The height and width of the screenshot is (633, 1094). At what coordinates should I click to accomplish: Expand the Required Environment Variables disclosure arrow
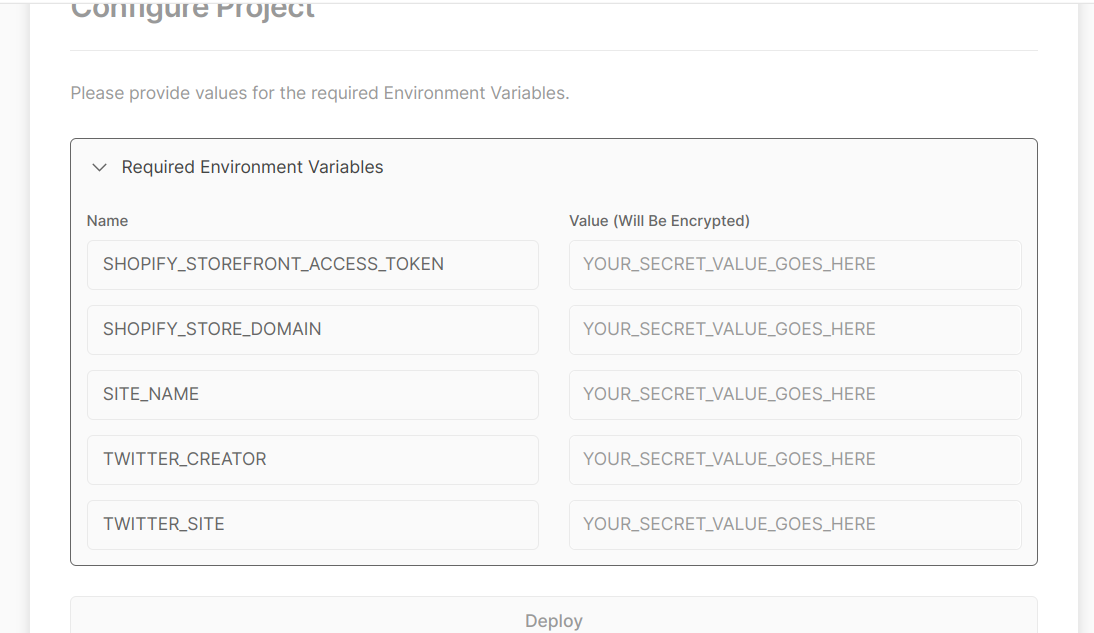pyautogui.click(x=99, y=167)
